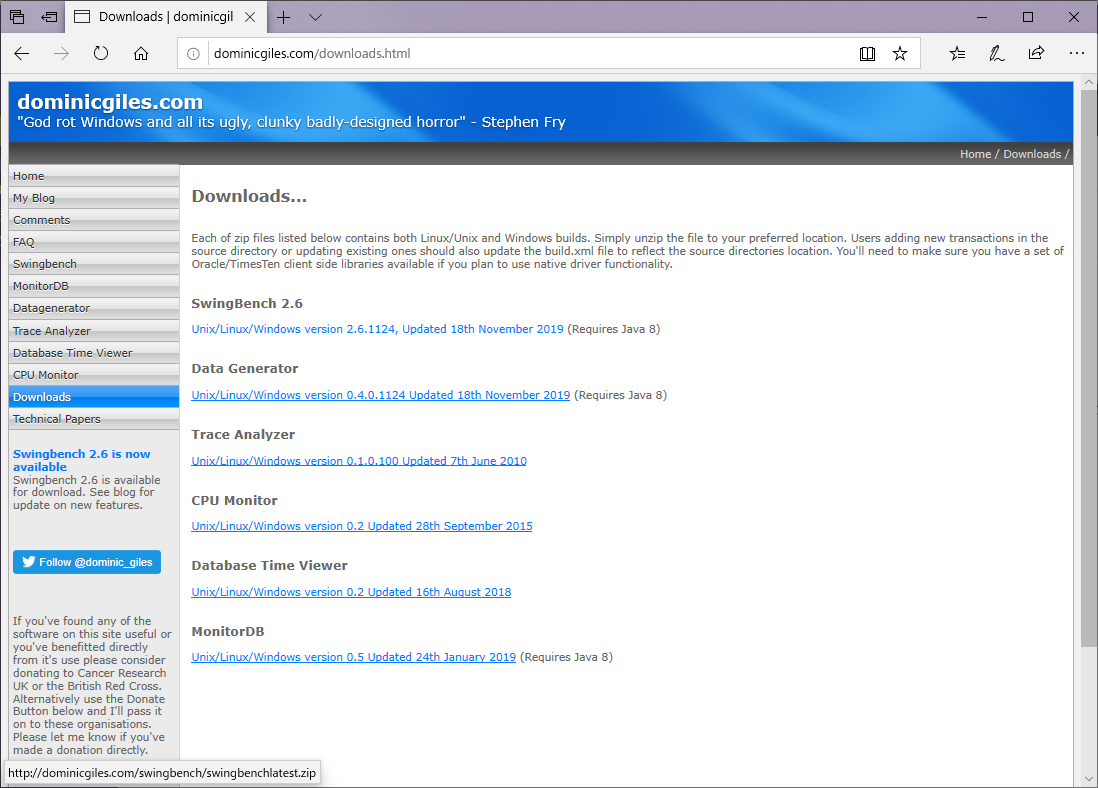Select highlighted Downloads sidebar item
This screenshot has width=1098, height=788.
pyautogui.click(x=94, y=396)
